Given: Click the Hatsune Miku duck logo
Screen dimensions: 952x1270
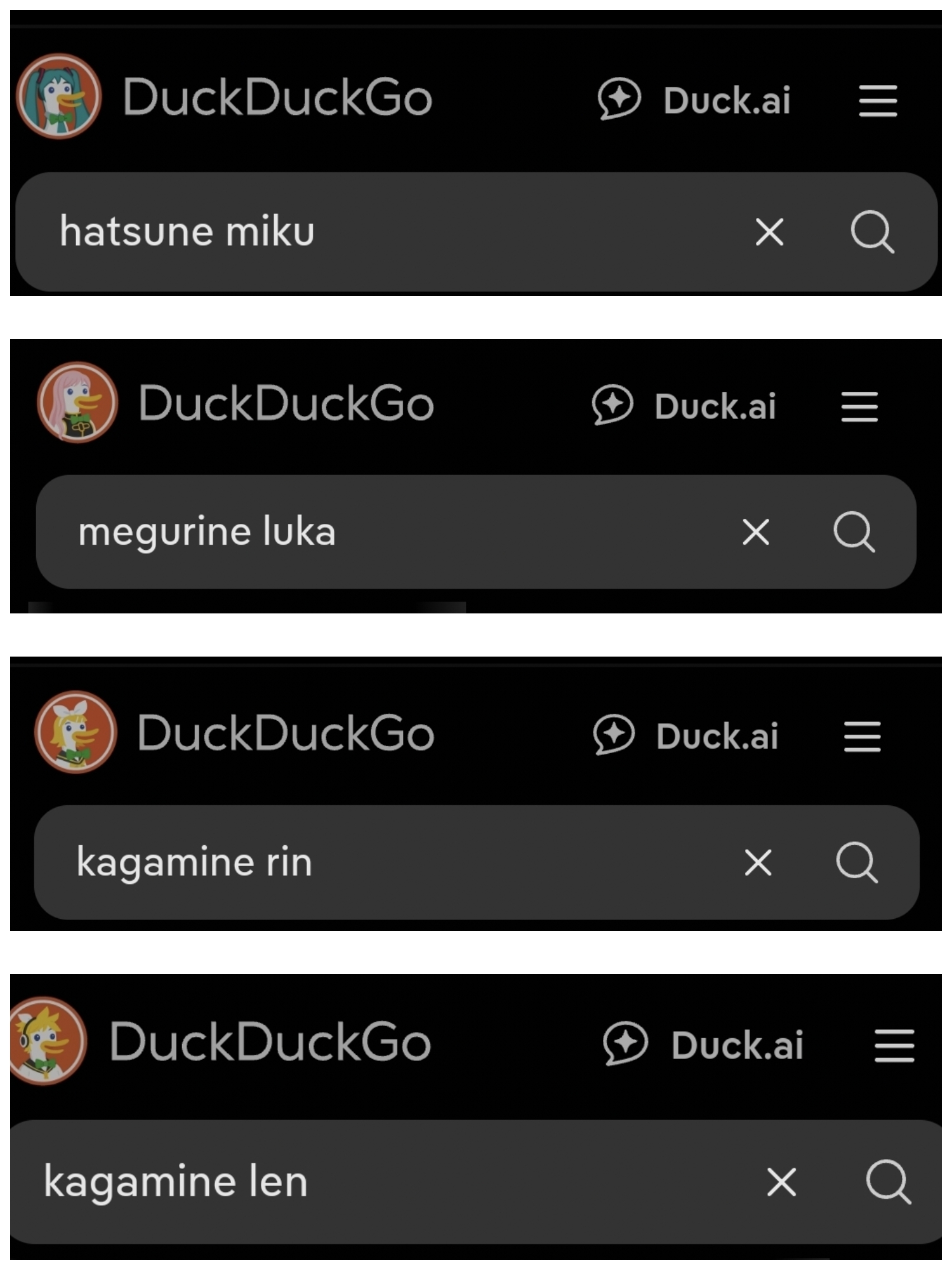Looking at the screenshot, I should [x=59, y=97].
